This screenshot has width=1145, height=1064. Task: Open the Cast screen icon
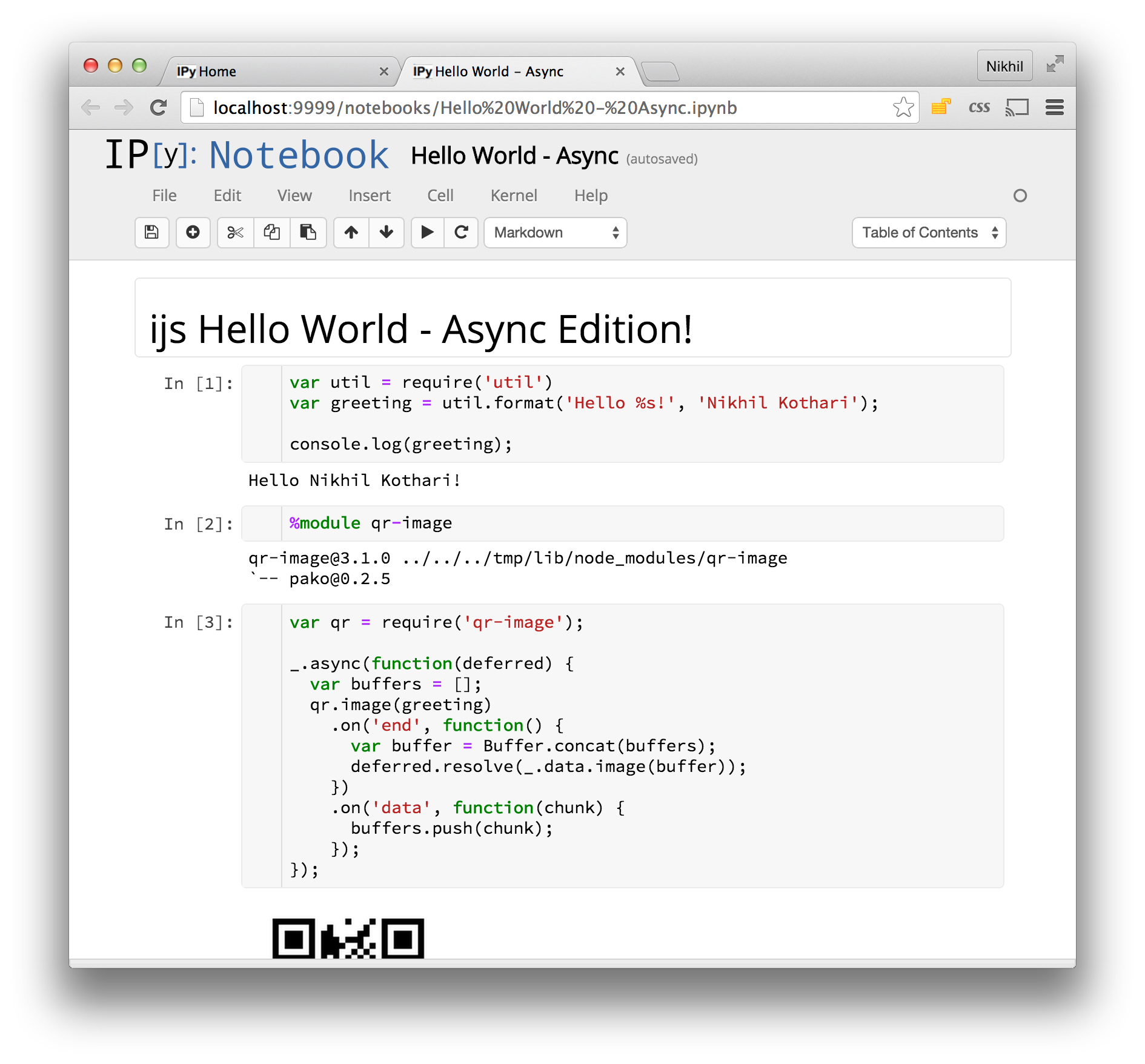coord(1017,108)
